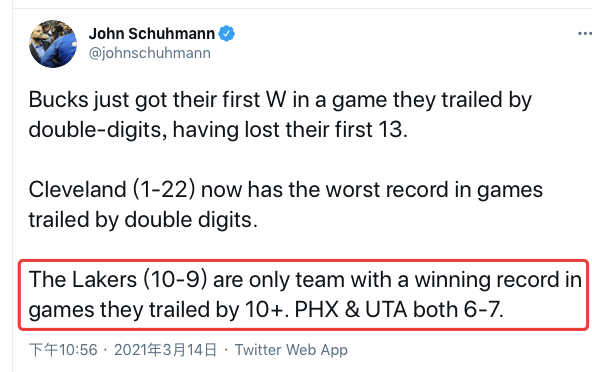
Task: Click the line "trailed by double digits."
Action: [x=143, y=219]
